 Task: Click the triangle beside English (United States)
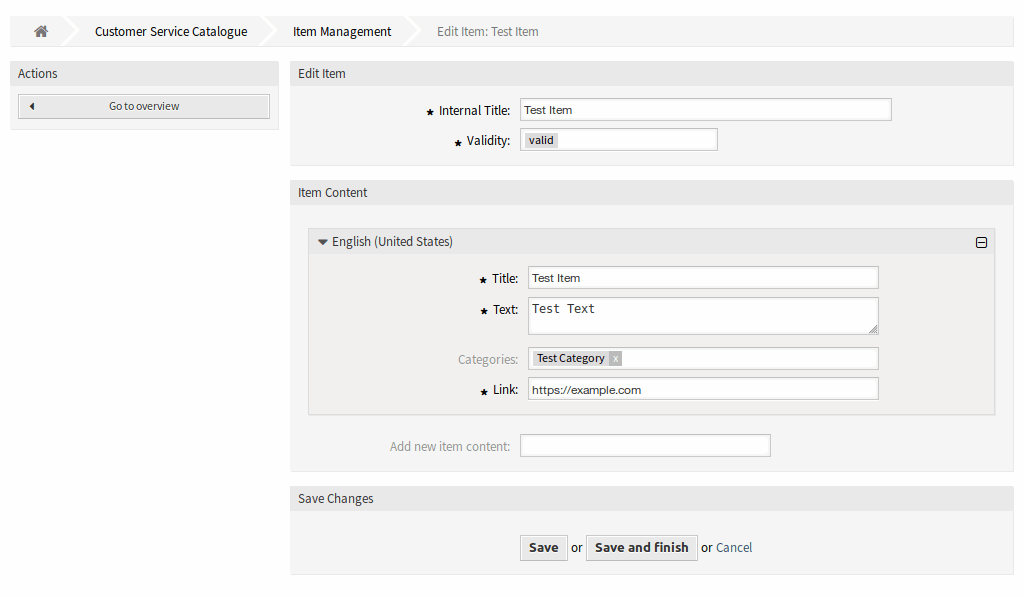(x=322, y=241)
